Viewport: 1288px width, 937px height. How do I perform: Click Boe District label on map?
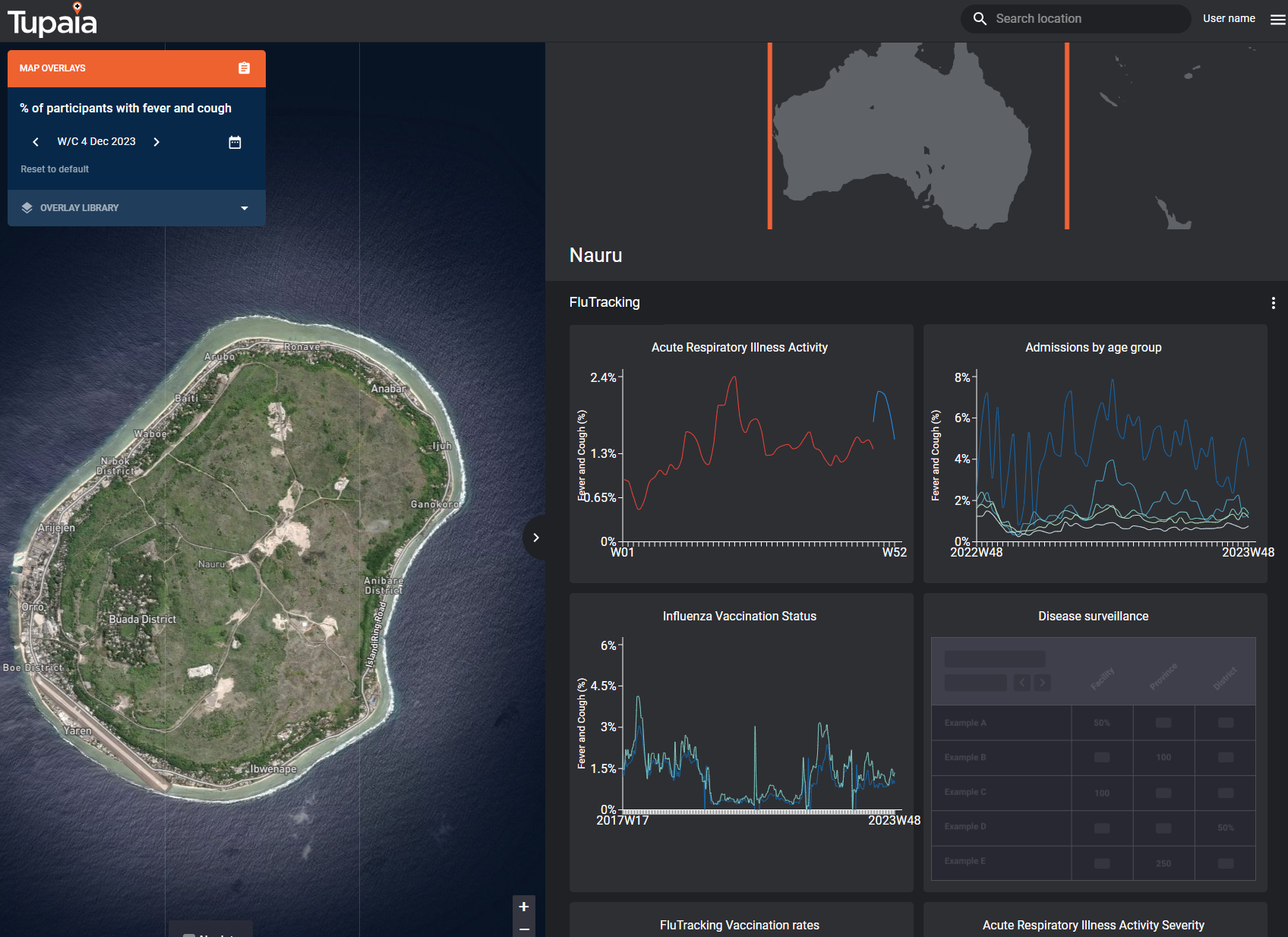click(33, 668)
